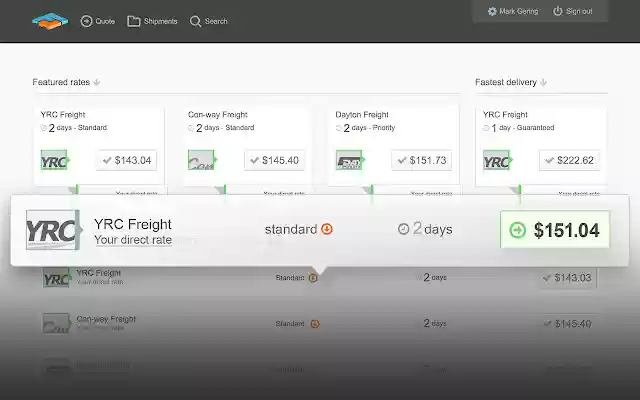
Task: Select the $151.73 Dayton Freight featured rate
Action: pyautogui.click(x=422, y=160)
